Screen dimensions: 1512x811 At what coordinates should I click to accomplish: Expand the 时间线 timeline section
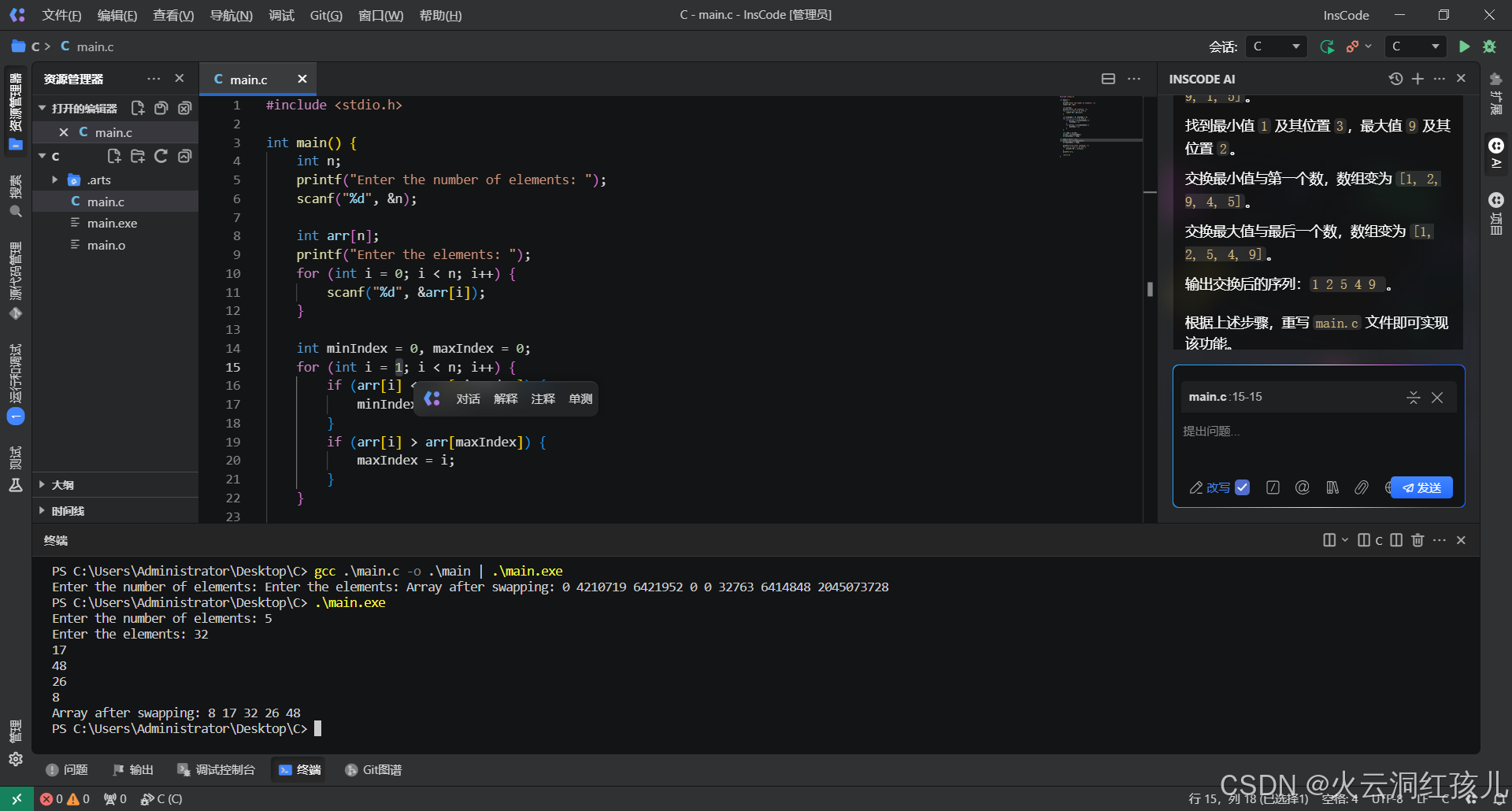(43, 511)
